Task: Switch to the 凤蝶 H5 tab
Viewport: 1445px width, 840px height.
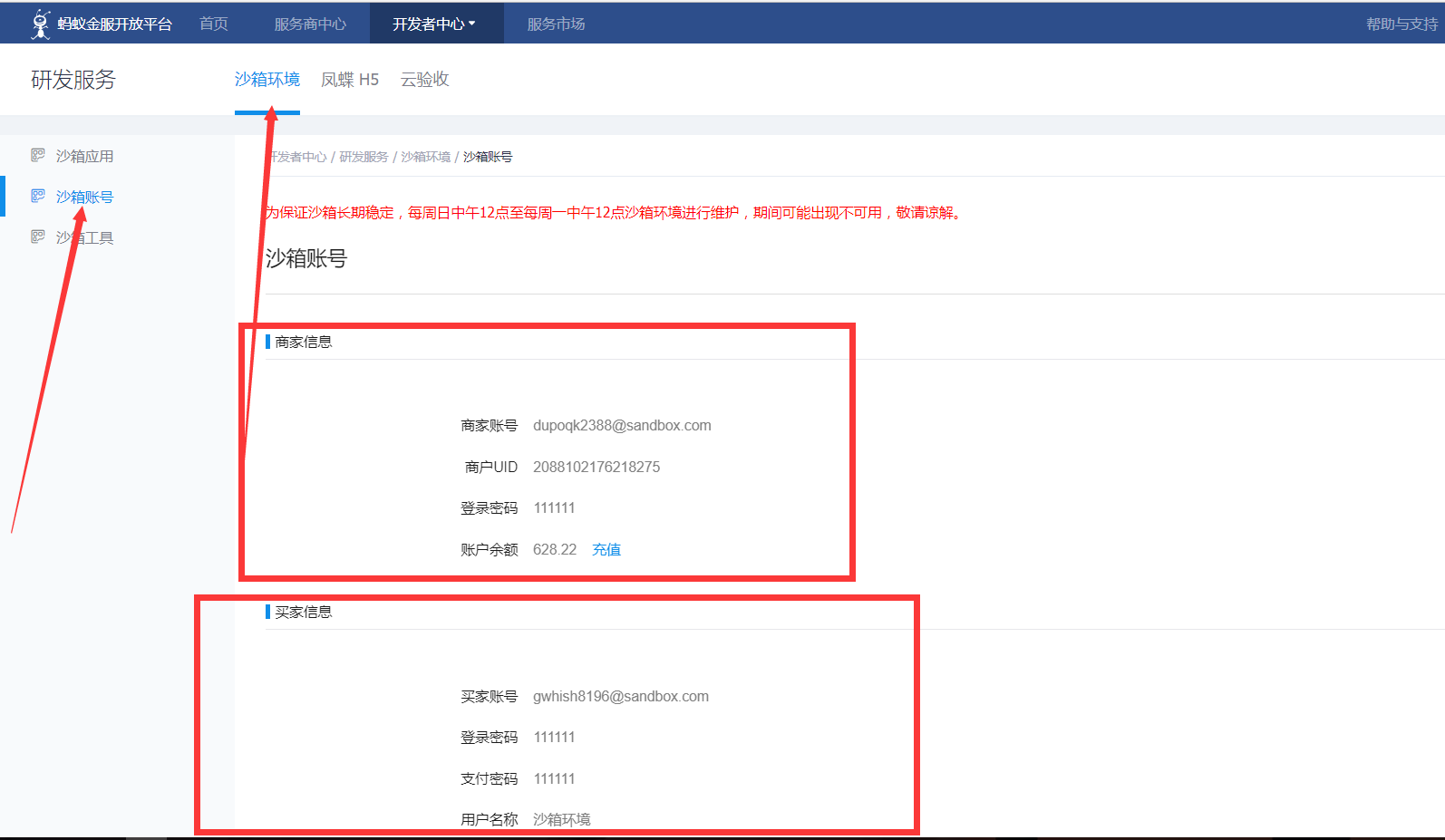Action: click(x=350, y=80)
